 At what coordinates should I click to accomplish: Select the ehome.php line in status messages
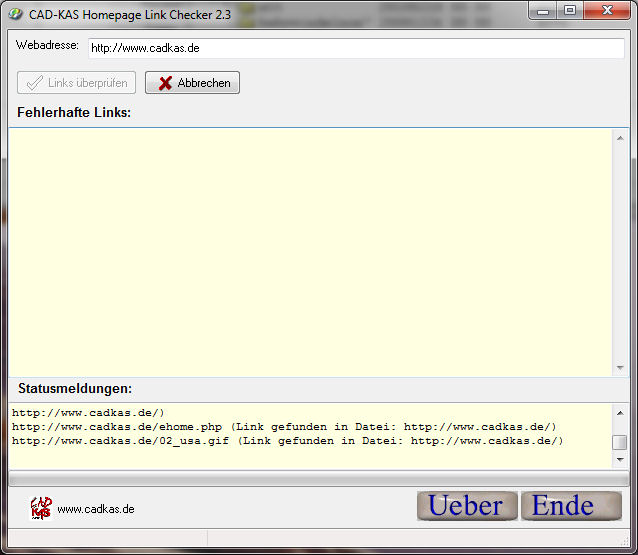tap(284, 427)
